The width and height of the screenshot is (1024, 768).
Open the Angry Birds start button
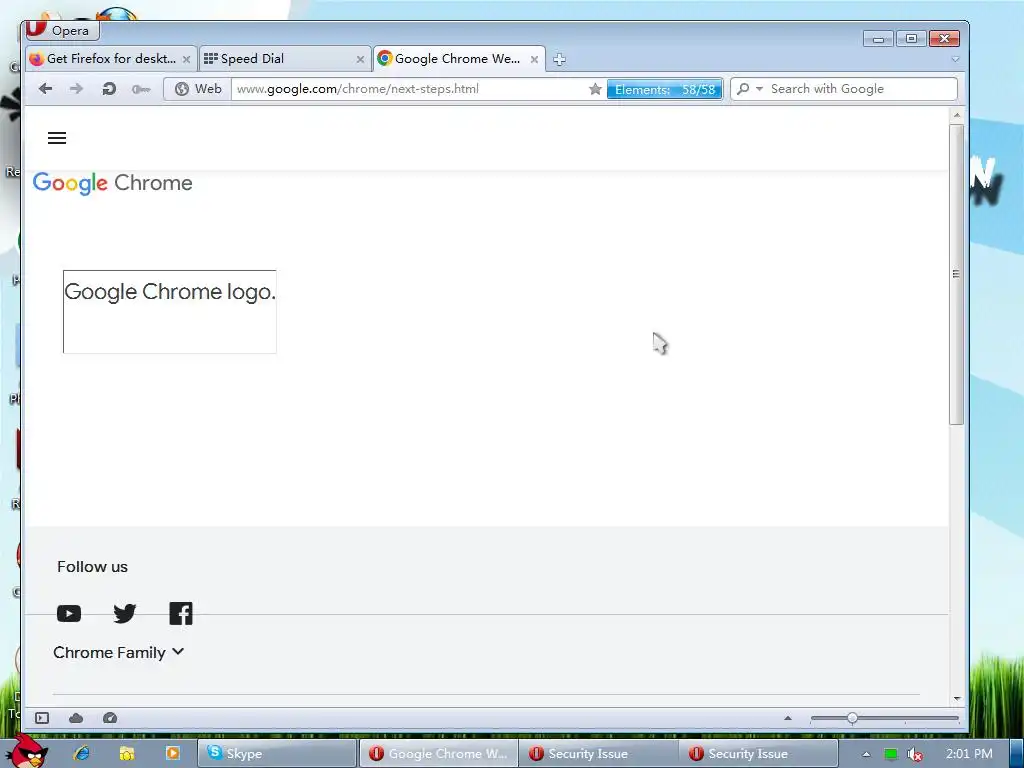click(26, 751)
